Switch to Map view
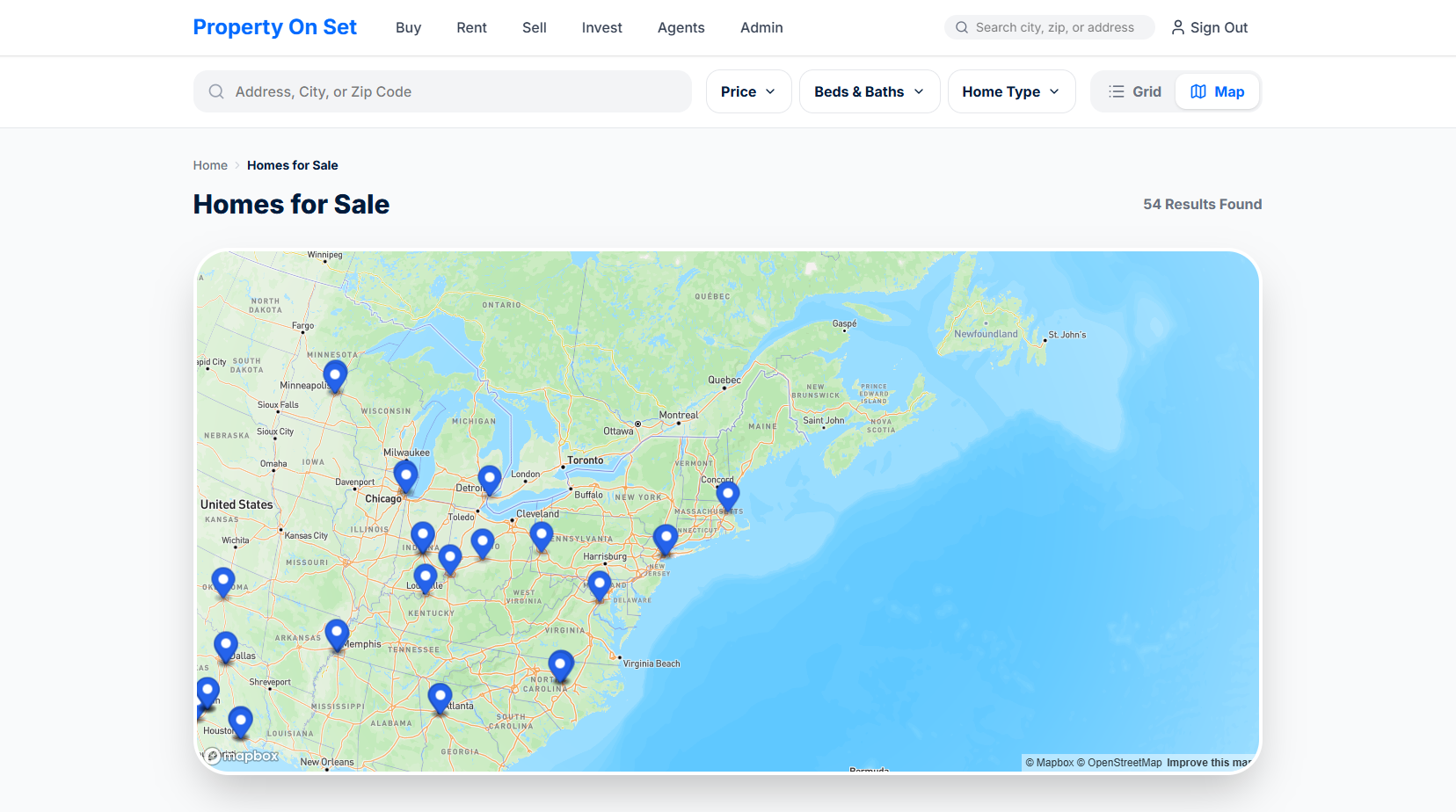 point(1218,91)
